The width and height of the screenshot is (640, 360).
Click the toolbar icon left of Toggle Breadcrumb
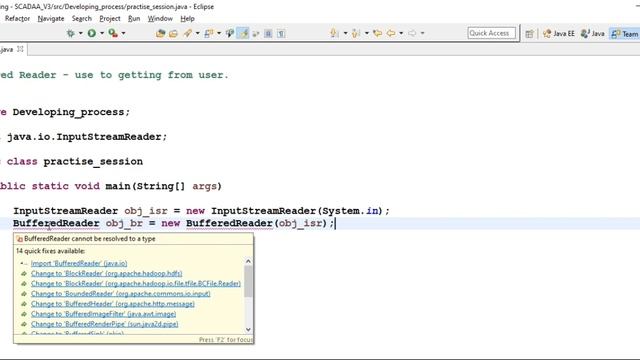tap(209, 33)
